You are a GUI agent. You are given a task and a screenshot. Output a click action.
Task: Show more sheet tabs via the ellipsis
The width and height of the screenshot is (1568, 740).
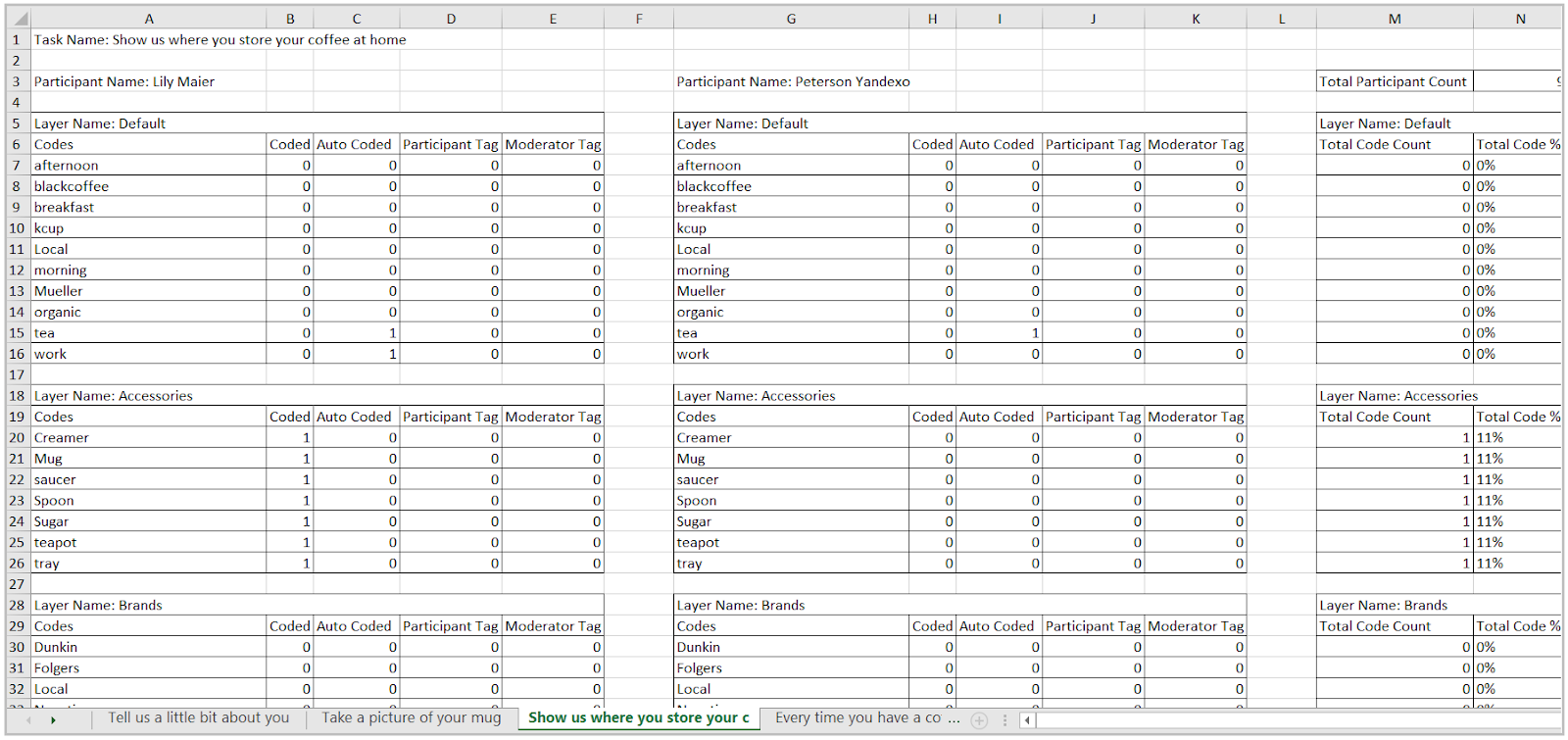click(x=955, y=718)
